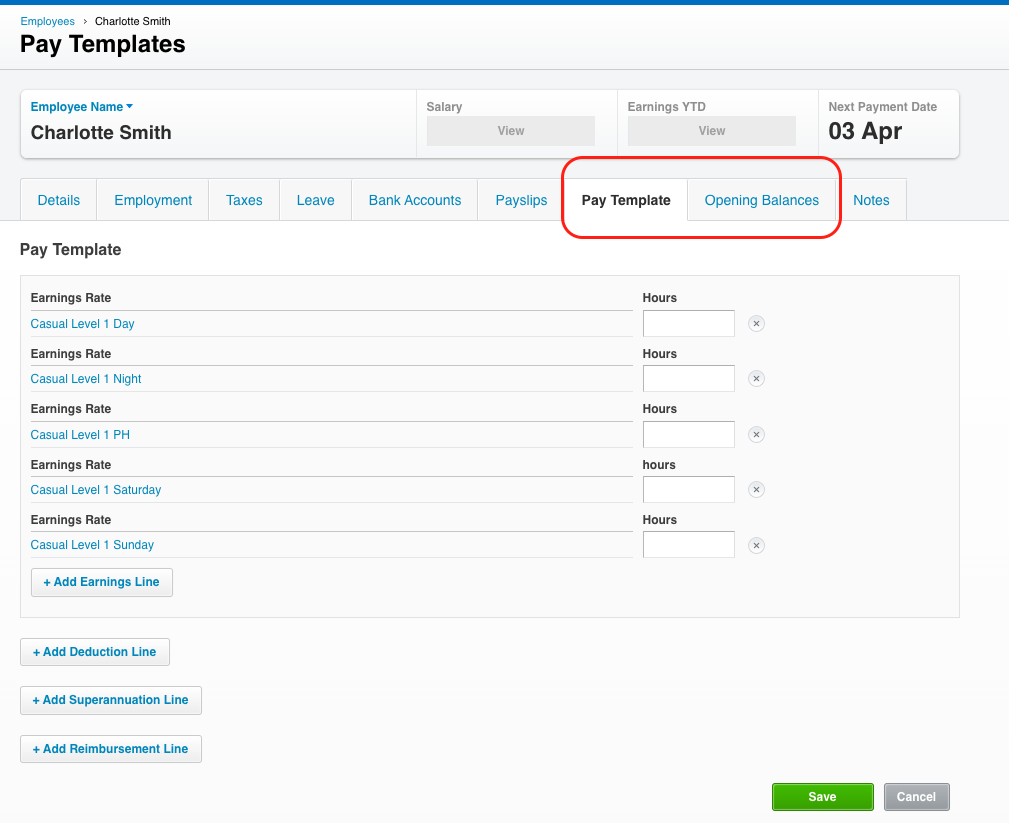Click the Add Reimbursement Line button
1009x823 pixels.
(x=111, y=749)
